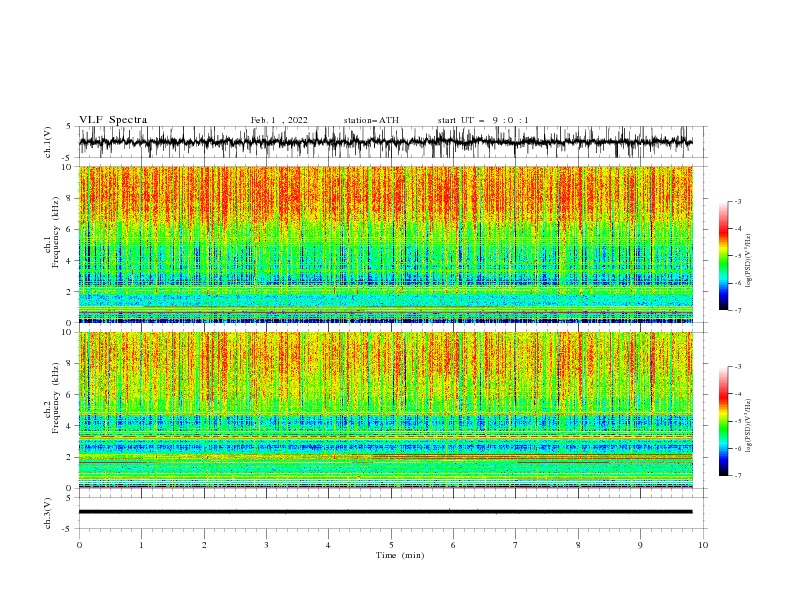The width and height of the screenshot is (792, 612).
Task: Click the time axis tick label 8
Action: (x=578, y=545)
